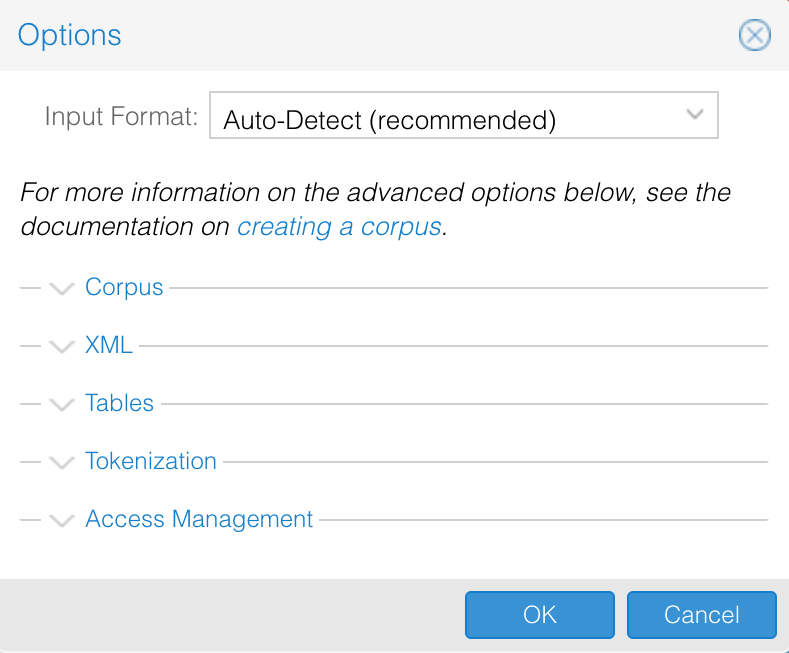The height and width of the screenshot is (653, 789).
Task: Select the Auto-Detect (recommended) combo box
Action: click(x=463, y=115)
